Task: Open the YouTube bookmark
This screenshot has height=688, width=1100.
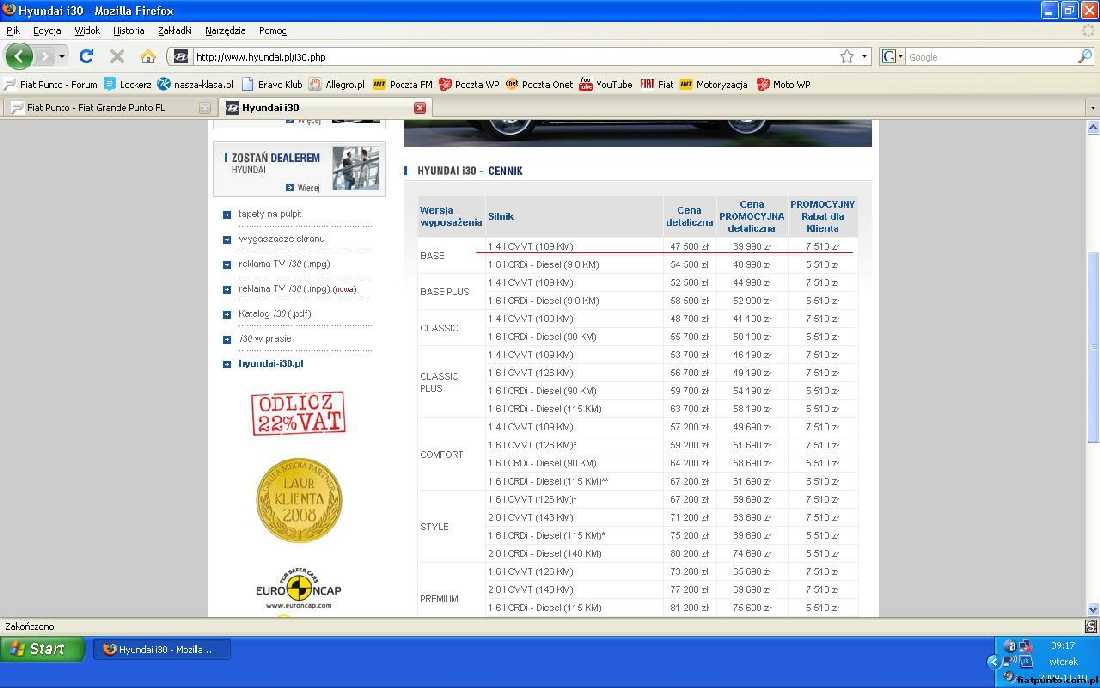Action: [x=605, y=84]
